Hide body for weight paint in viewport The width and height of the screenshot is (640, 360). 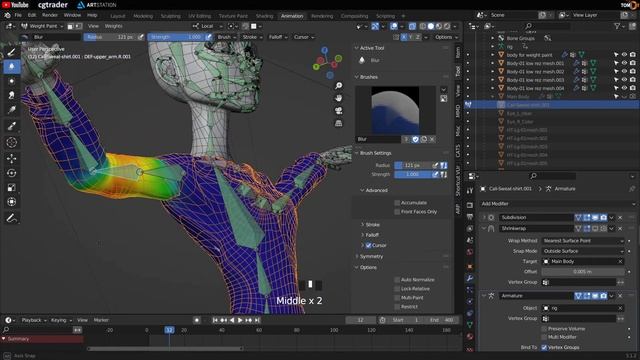[624, 55]
